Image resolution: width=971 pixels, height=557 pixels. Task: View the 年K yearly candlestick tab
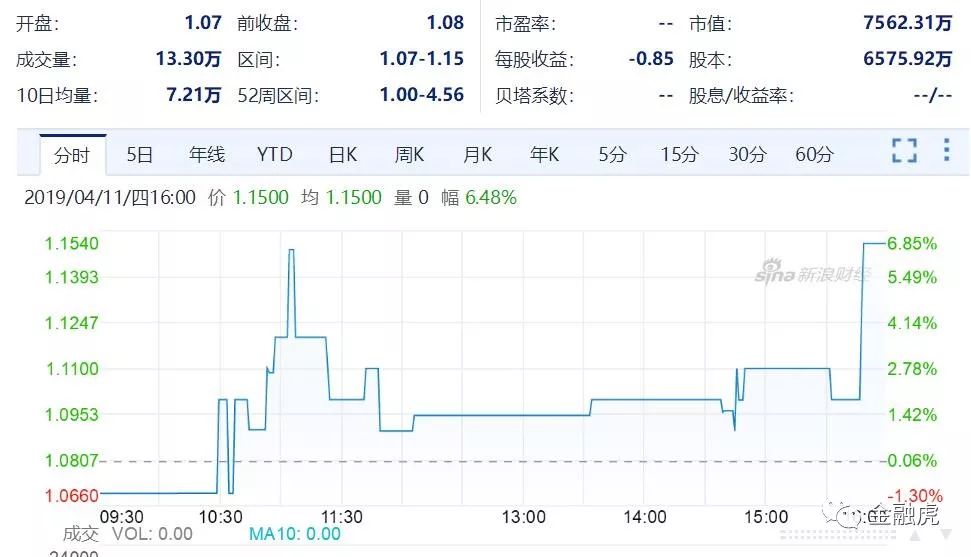pos(544,155)
